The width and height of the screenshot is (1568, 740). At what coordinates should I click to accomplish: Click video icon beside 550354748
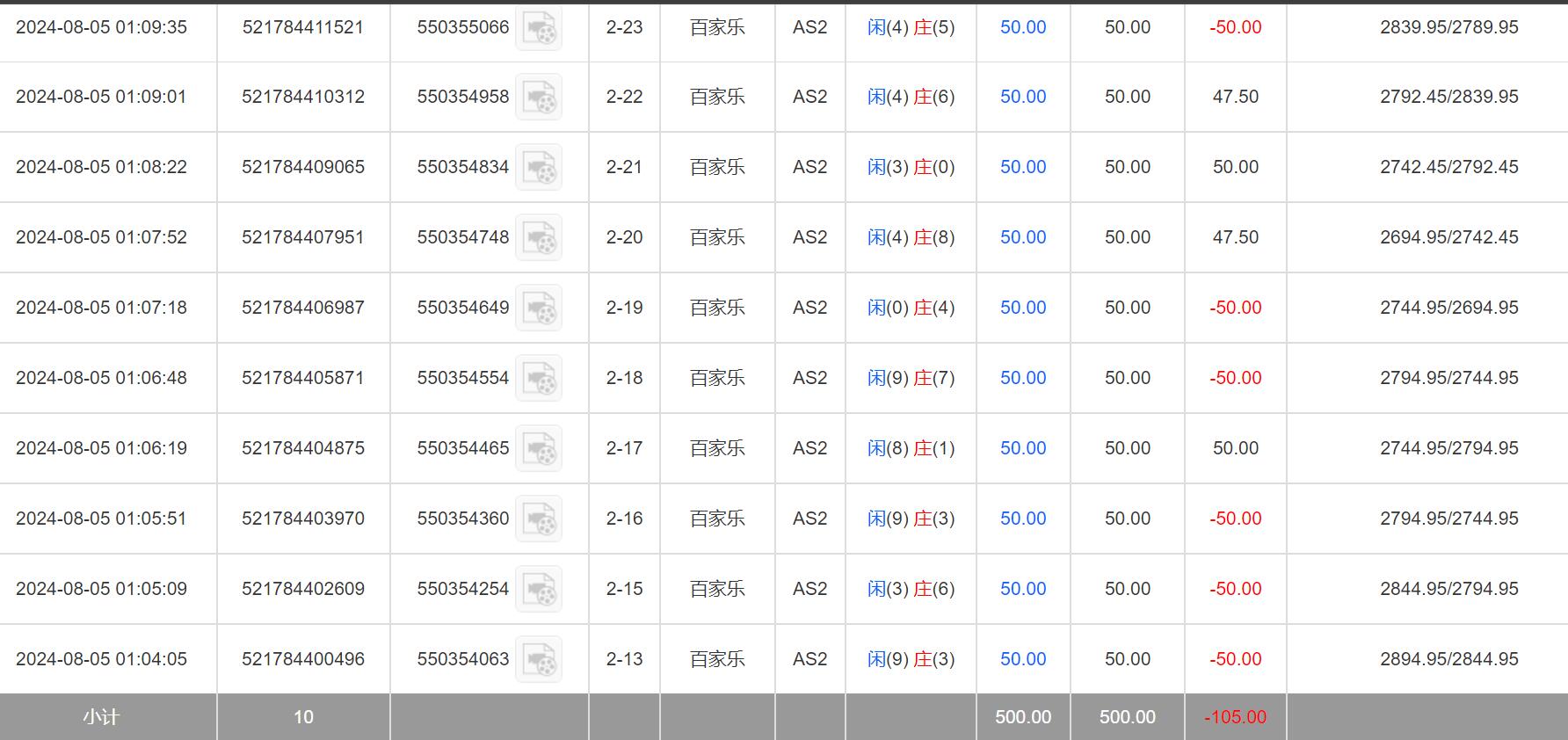[538, 238]
